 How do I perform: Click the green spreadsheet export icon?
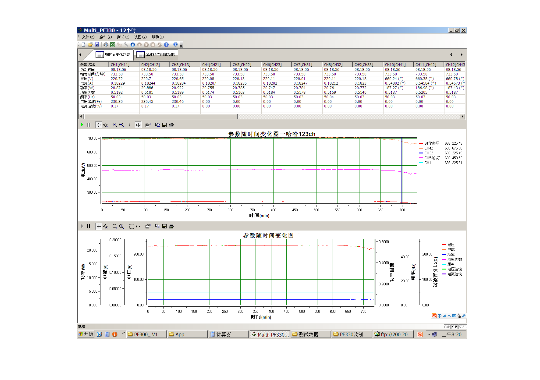click(113, 45)
